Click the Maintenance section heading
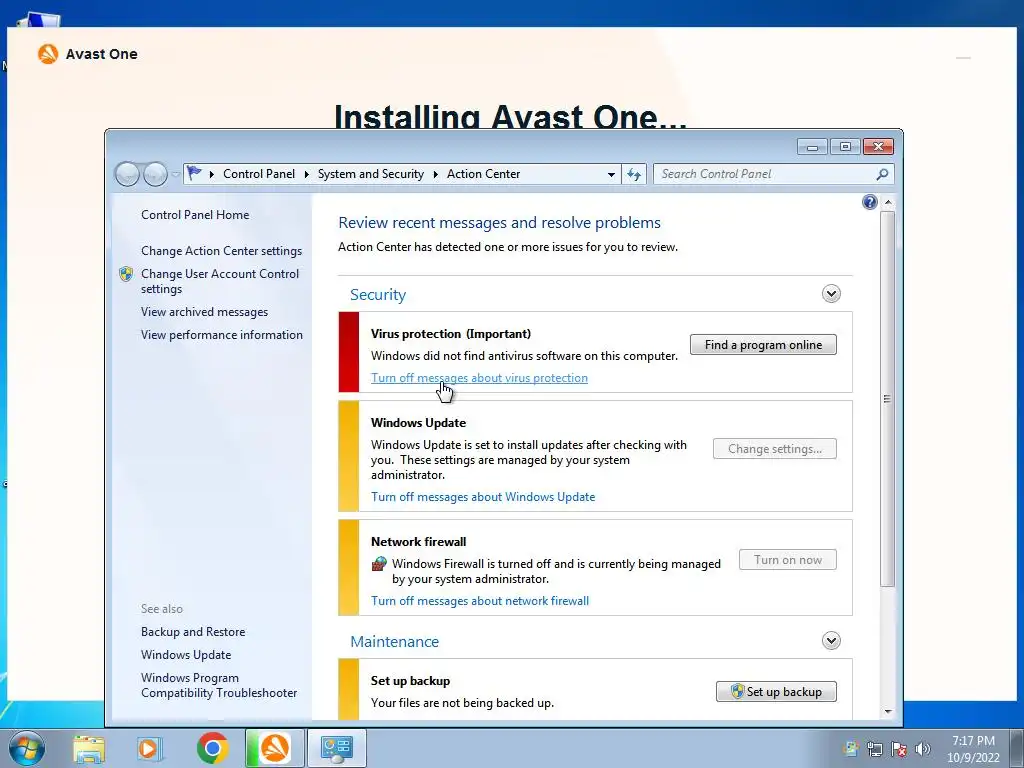The height and width of the screenshot is (768, 1024). pos(394,641)
